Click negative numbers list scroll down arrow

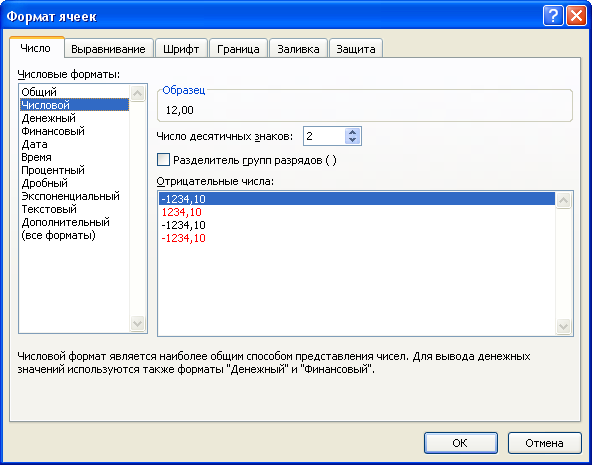point(563,326)
